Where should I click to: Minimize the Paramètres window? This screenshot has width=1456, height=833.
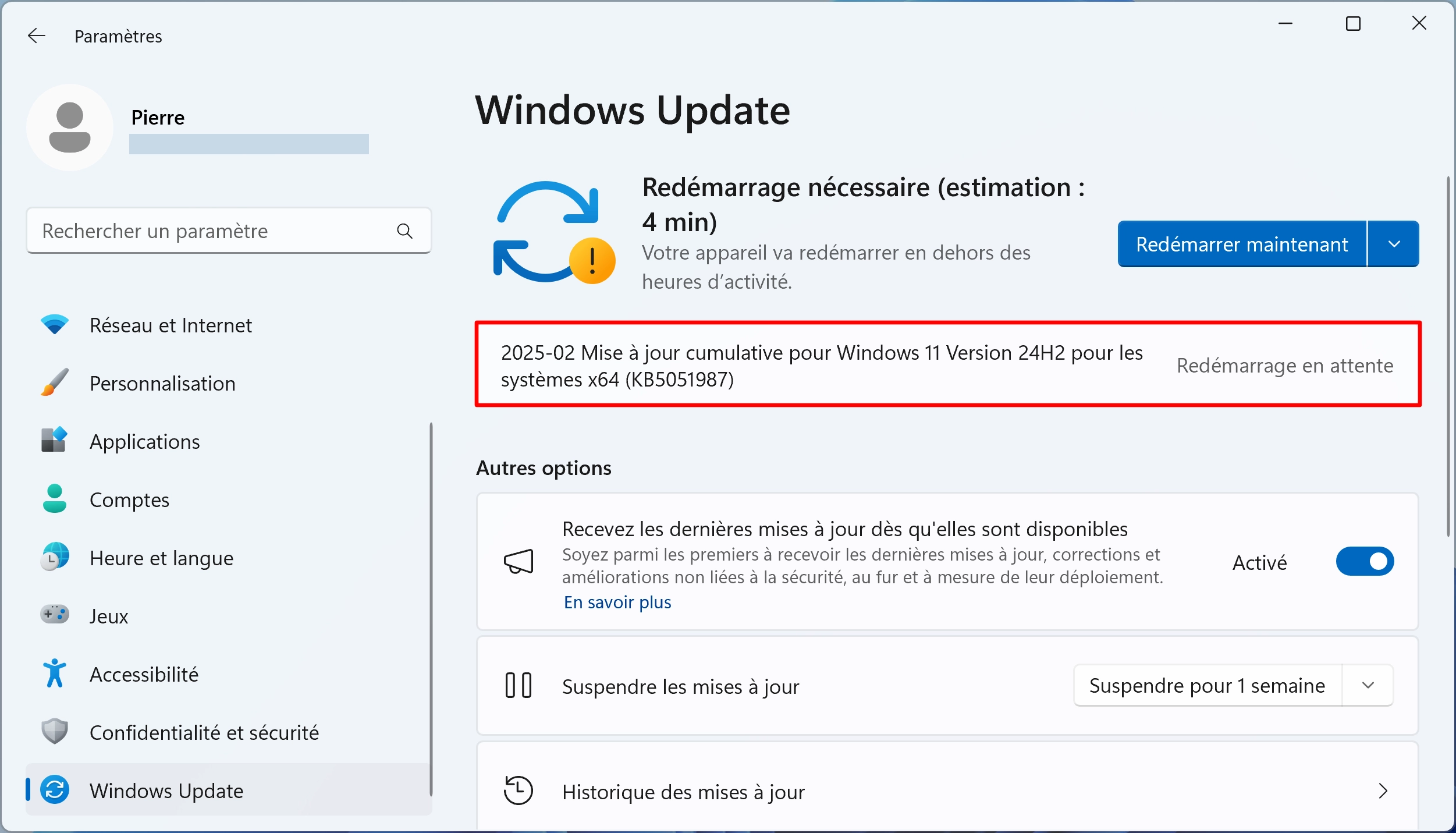tap(1285, 24)
